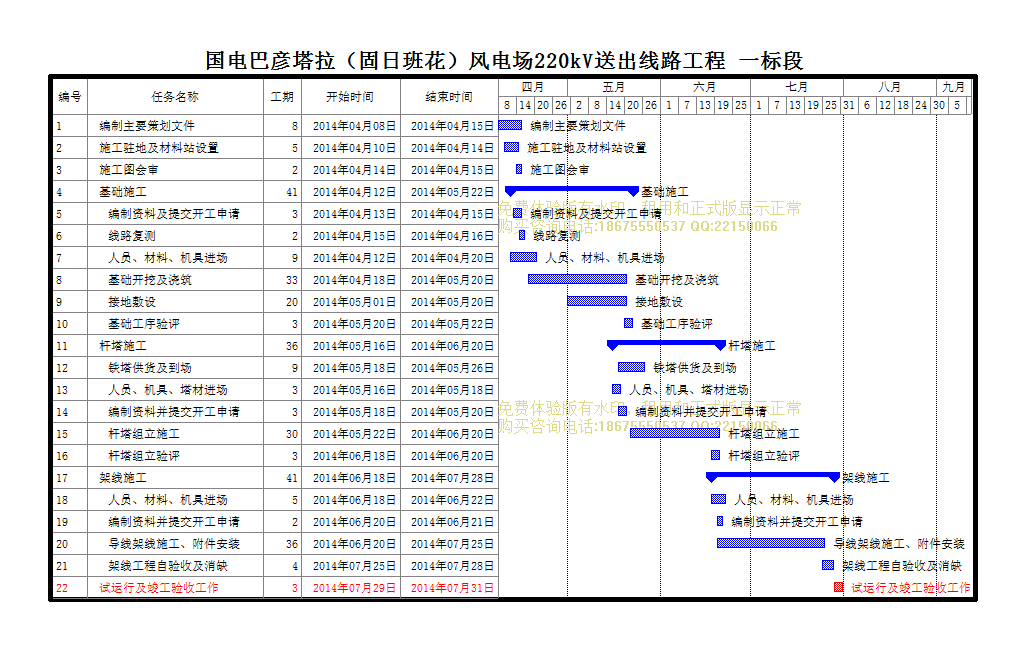Click start date 2014年04月08日

coord(354,126)
